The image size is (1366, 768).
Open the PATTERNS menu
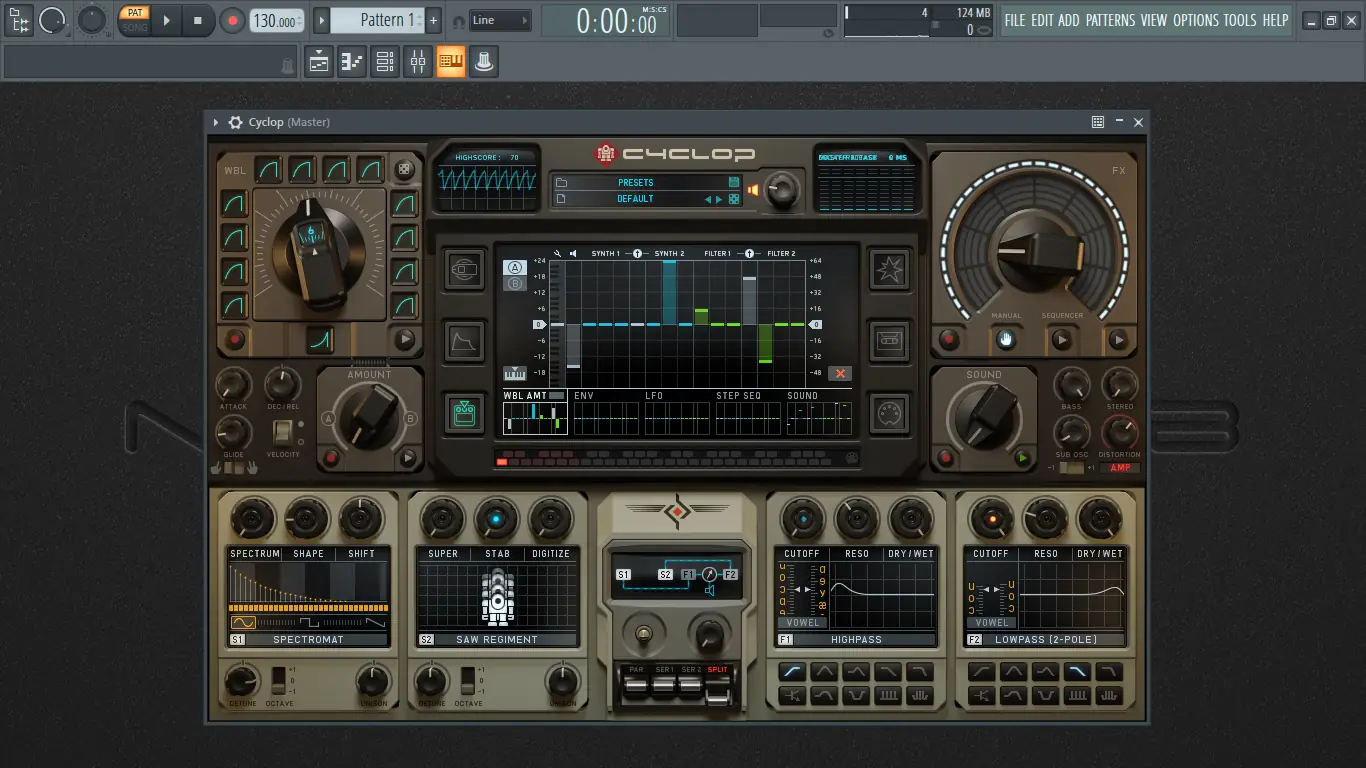1110,20
